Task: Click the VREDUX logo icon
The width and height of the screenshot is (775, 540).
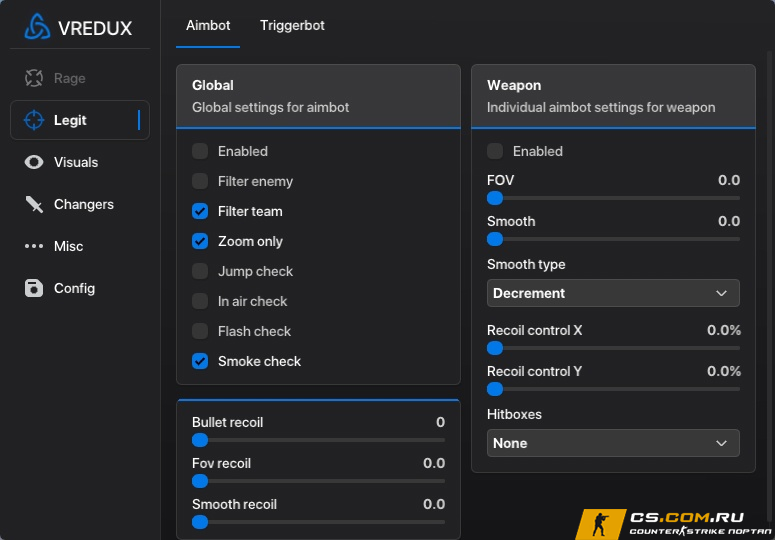Action: point(38,27)
